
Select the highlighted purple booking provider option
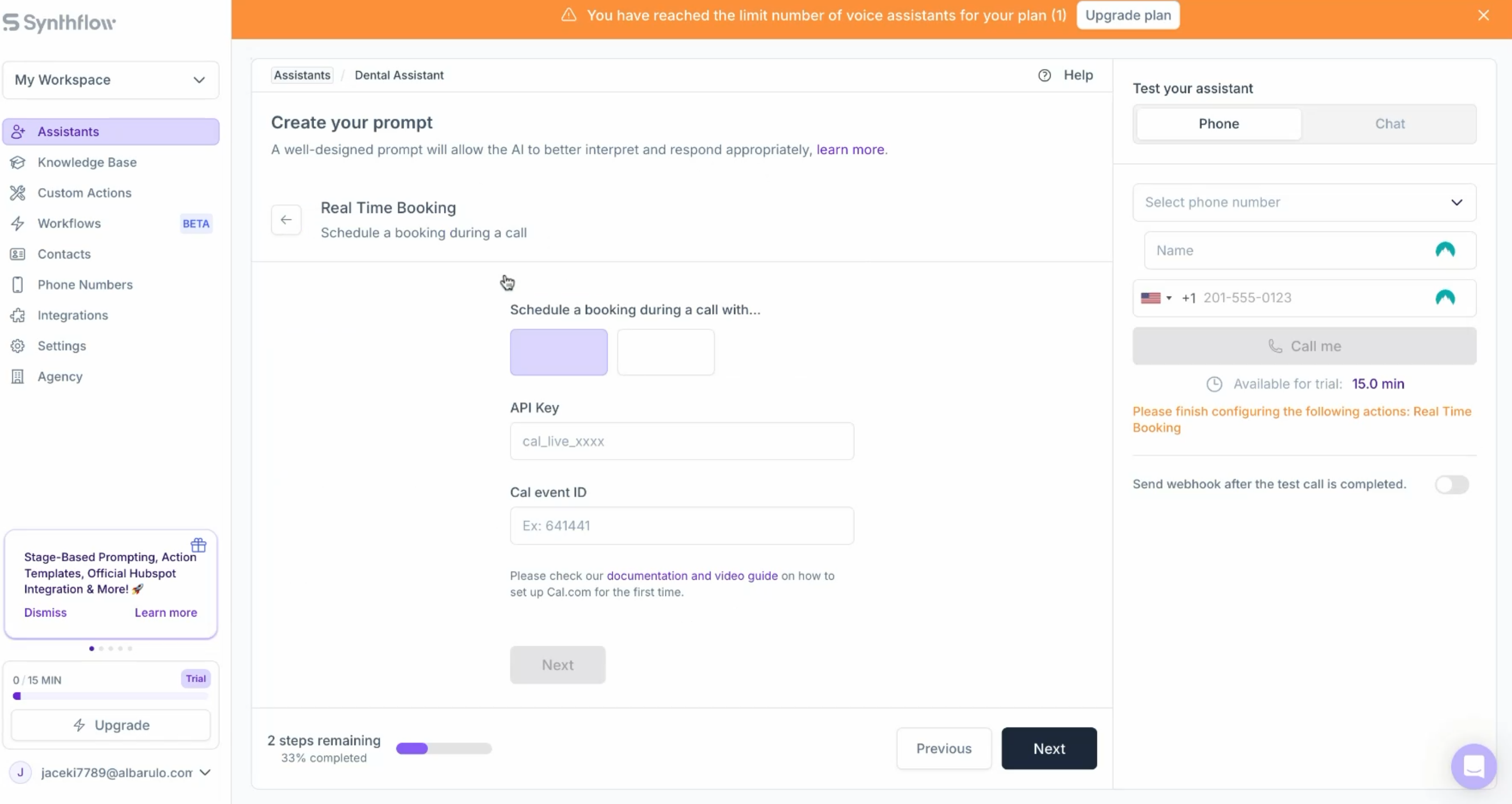[558, 352]
